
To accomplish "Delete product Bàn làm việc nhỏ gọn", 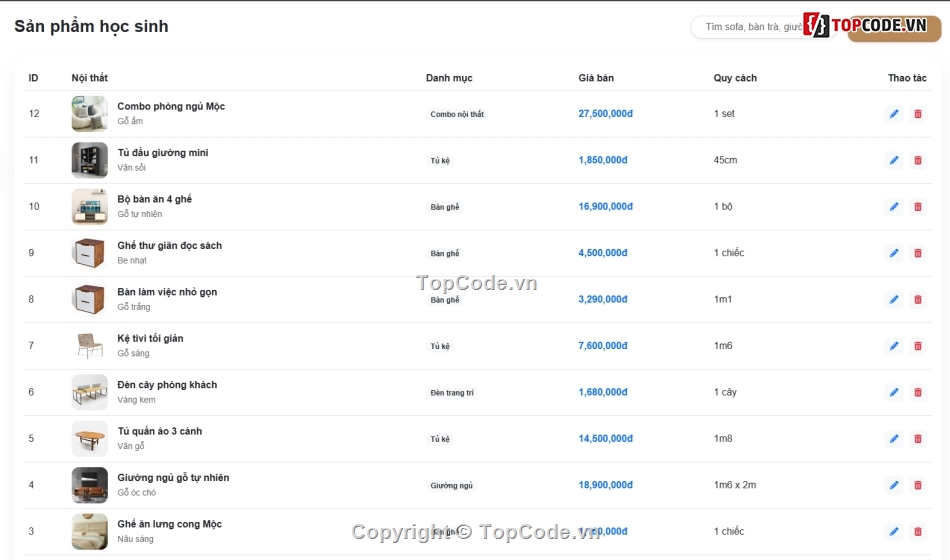I will tap(918, 299).
